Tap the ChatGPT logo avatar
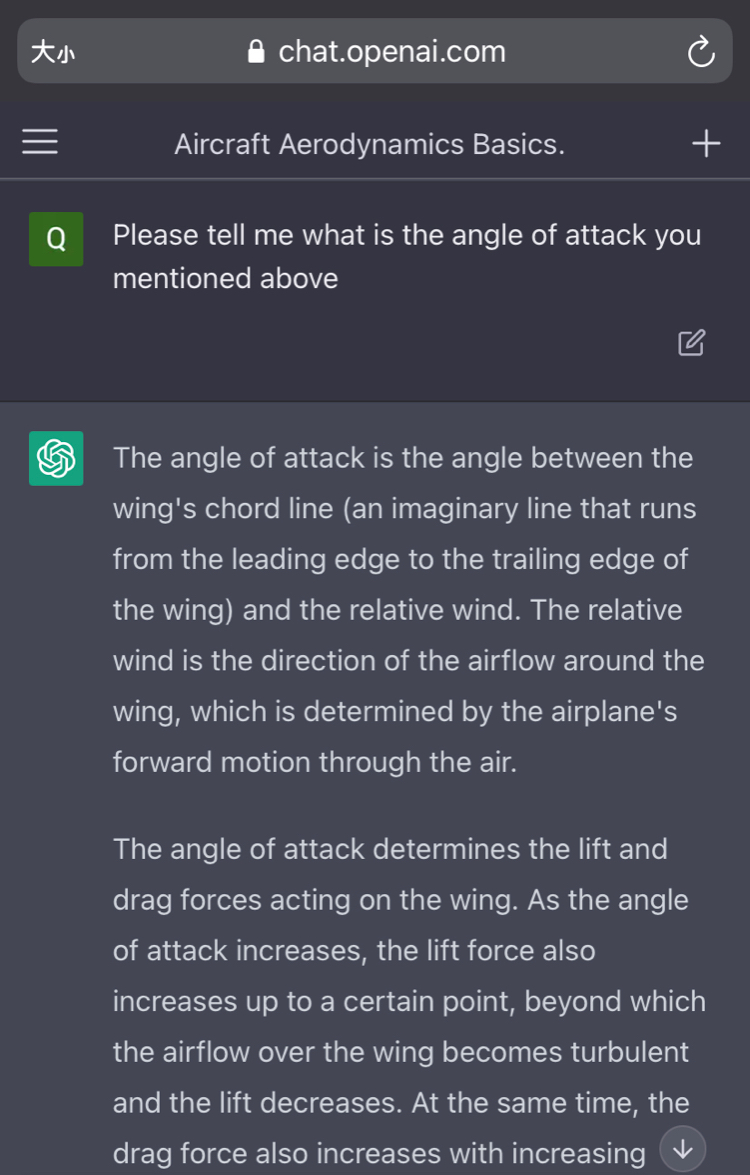The height and width of the screenshot is (1175, 750). point(56,458)
